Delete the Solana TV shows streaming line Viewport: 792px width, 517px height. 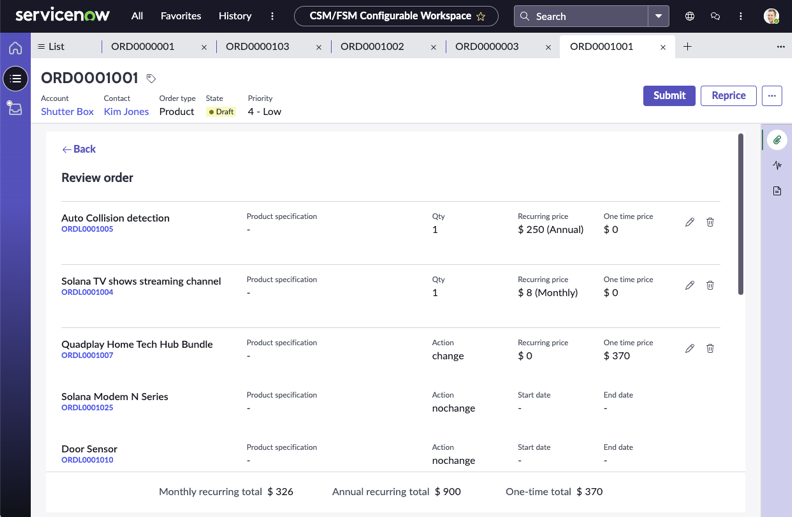710,285
